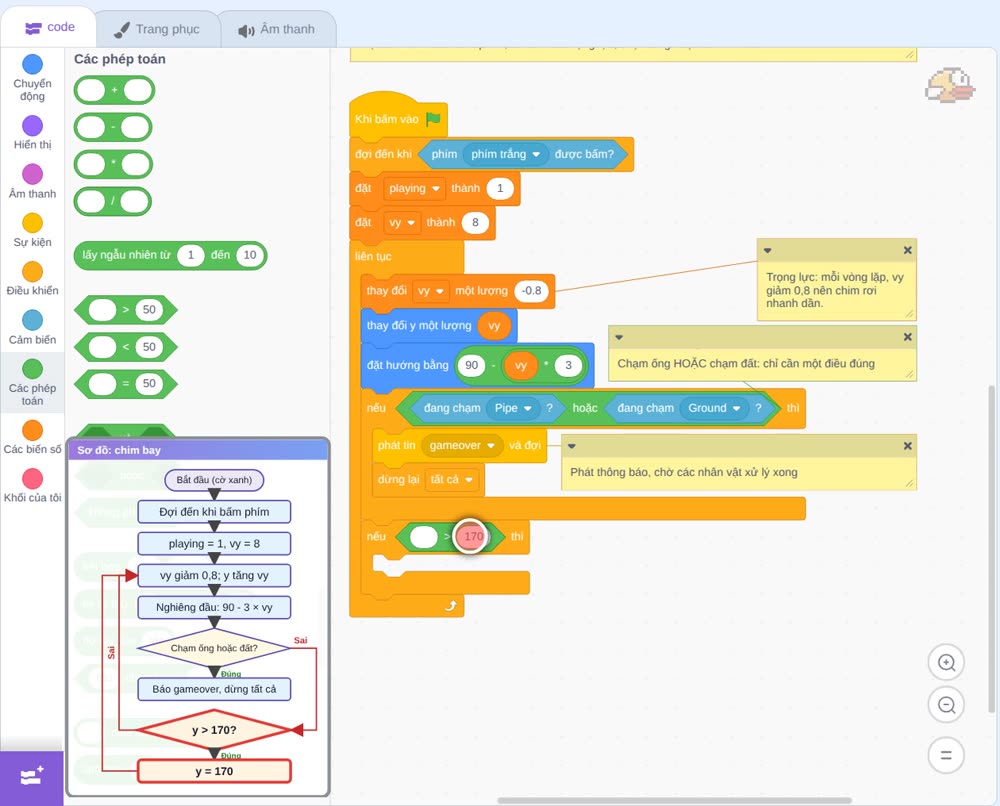Image resolution: width=1000 pixels, height=806 pixels.
Task: Open the Âm thanh block category
Action: click(32, 182)
